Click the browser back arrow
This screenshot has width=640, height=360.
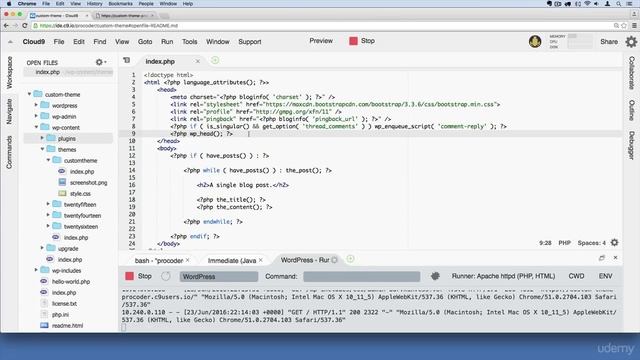6,25
